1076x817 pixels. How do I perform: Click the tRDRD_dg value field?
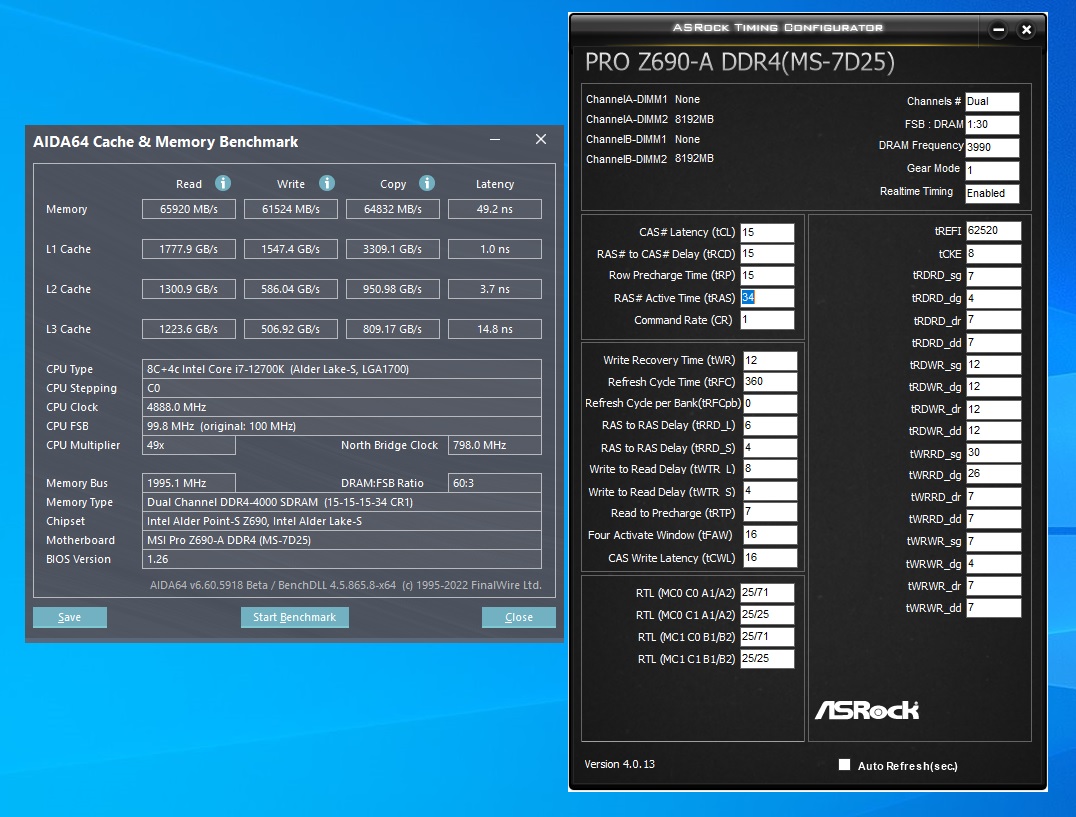pos(993,298)
